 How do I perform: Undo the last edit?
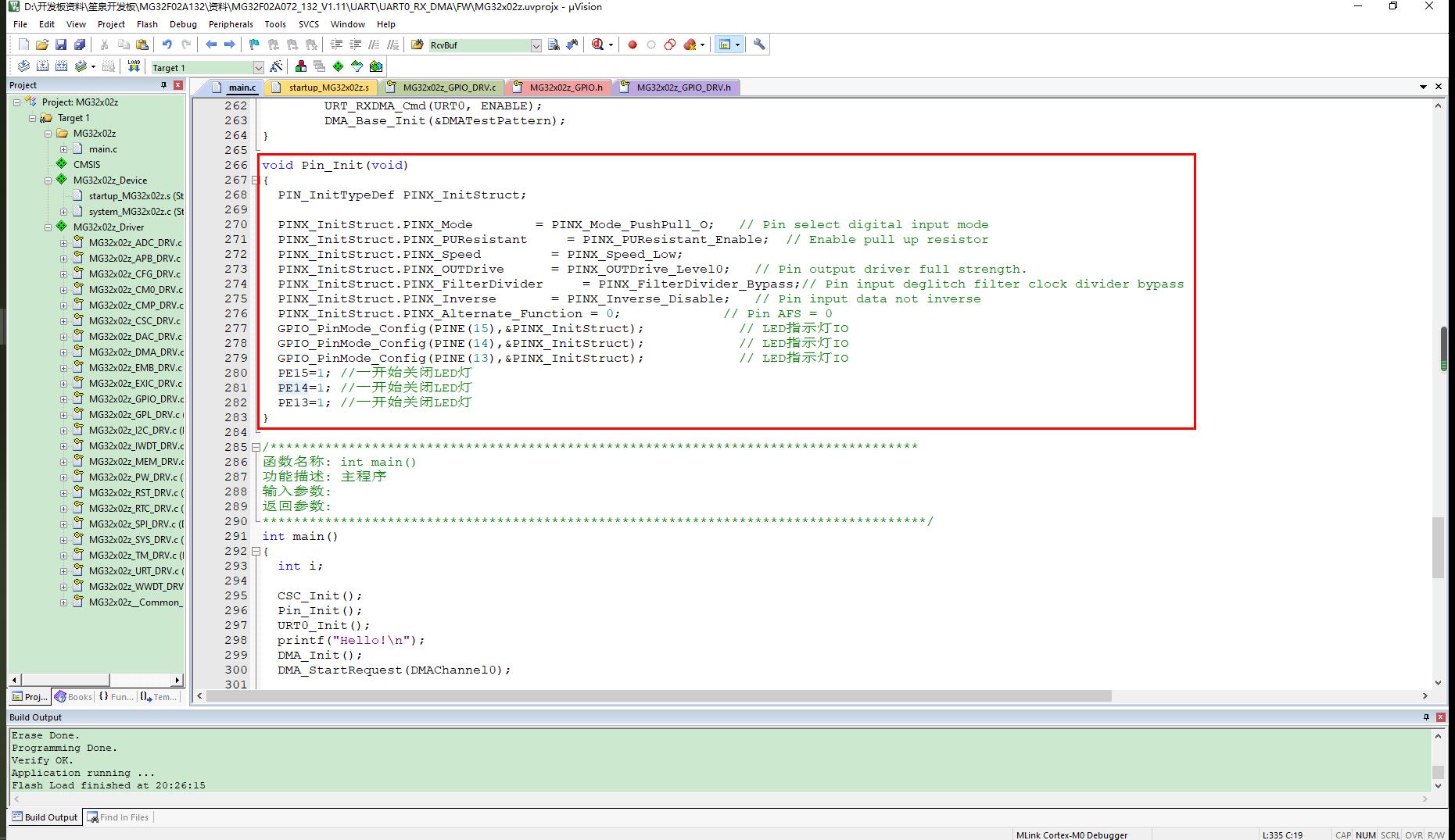[x=167, y=45]
